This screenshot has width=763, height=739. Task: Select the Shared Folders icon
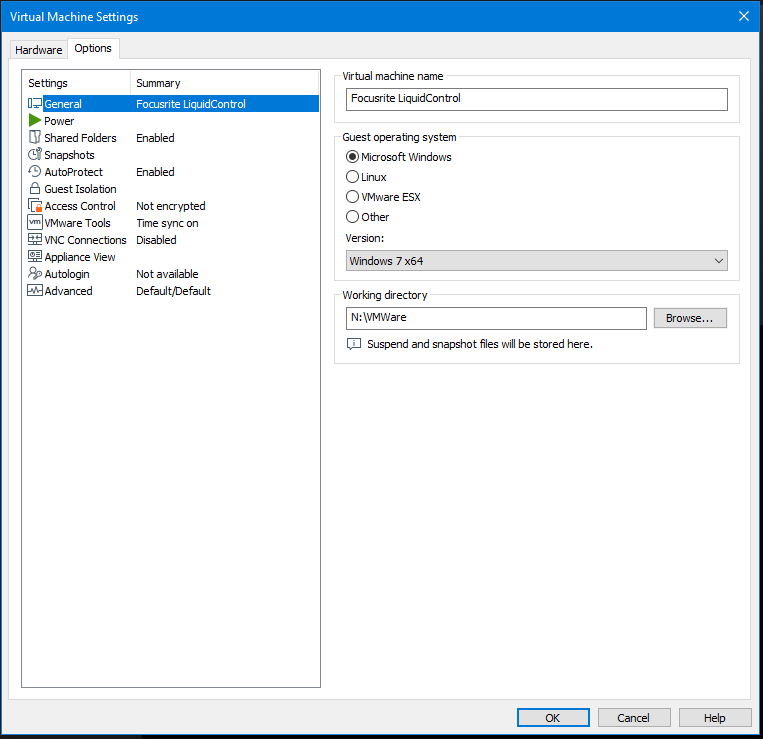coord(35,138)
